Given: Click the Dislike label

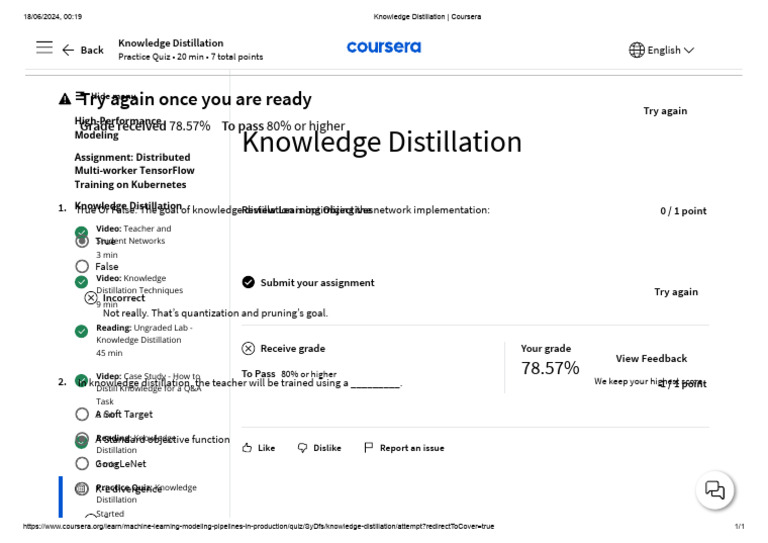Looking at the screenshot, I should pos(327,448).
